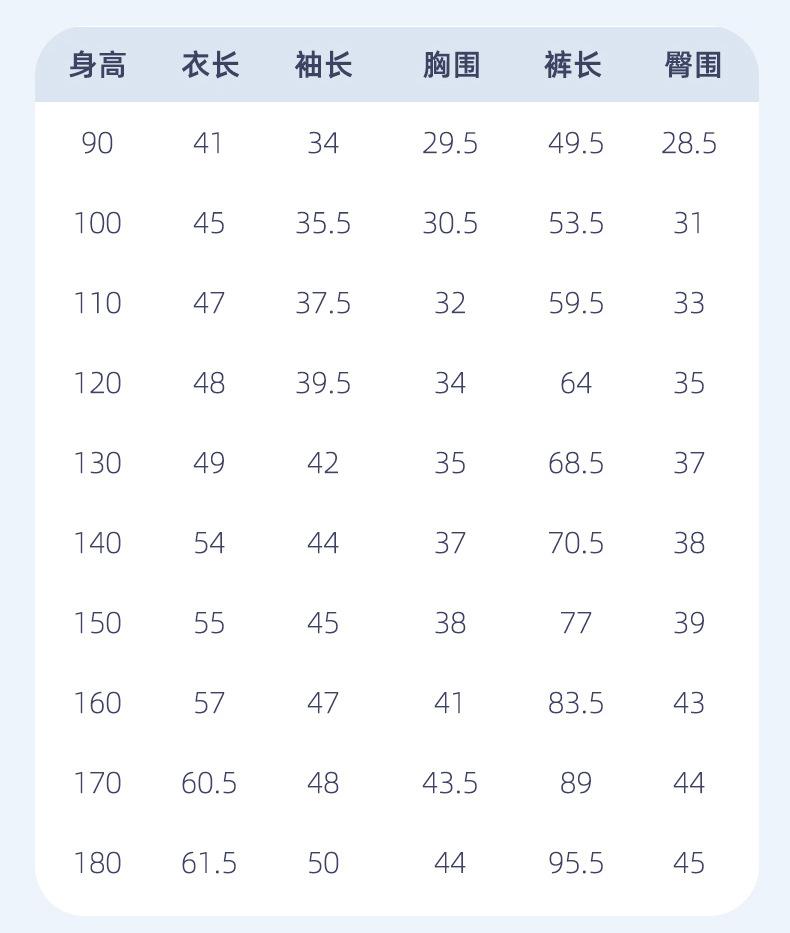This screenshot has height=933, width=790.
Task: Select height value 130
Action: pyautogui.click(x=98, y=463)
